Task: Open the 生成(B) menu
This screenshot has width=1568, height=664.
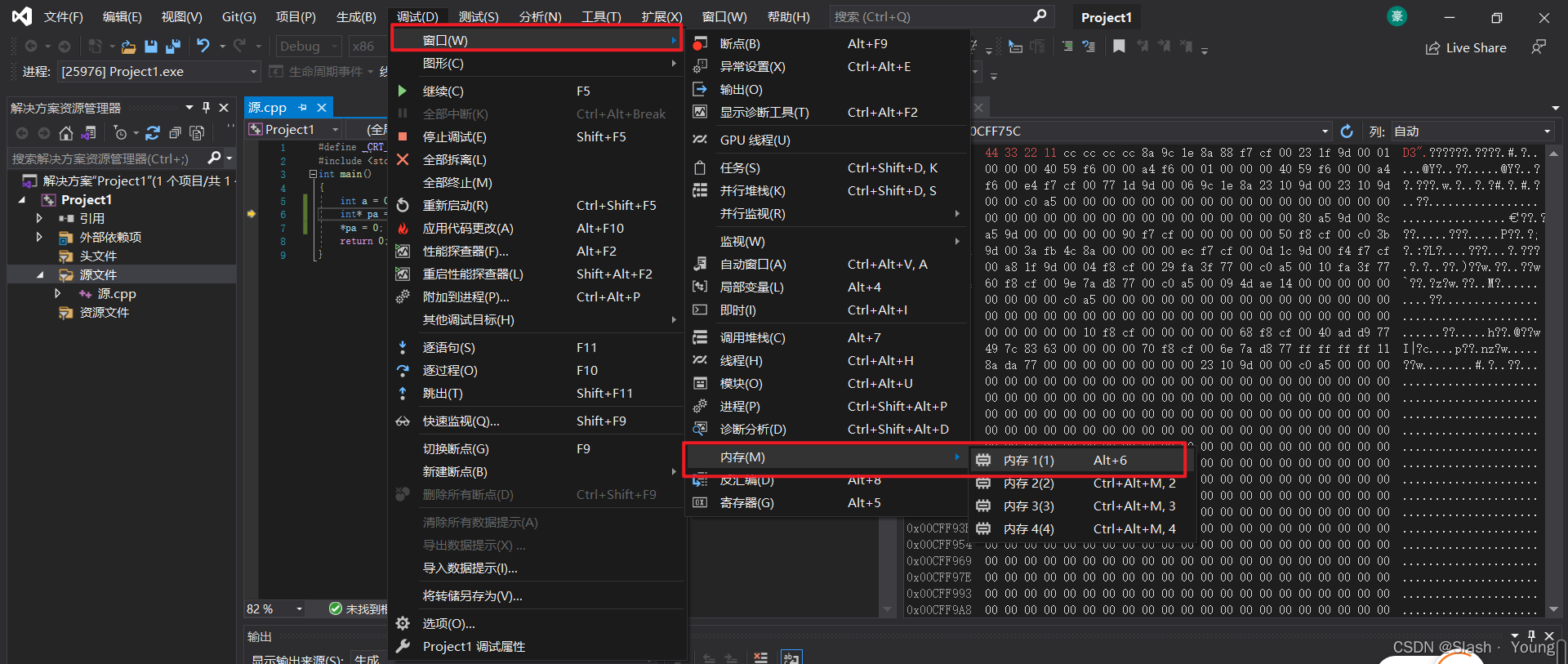Action: [356, 16]
